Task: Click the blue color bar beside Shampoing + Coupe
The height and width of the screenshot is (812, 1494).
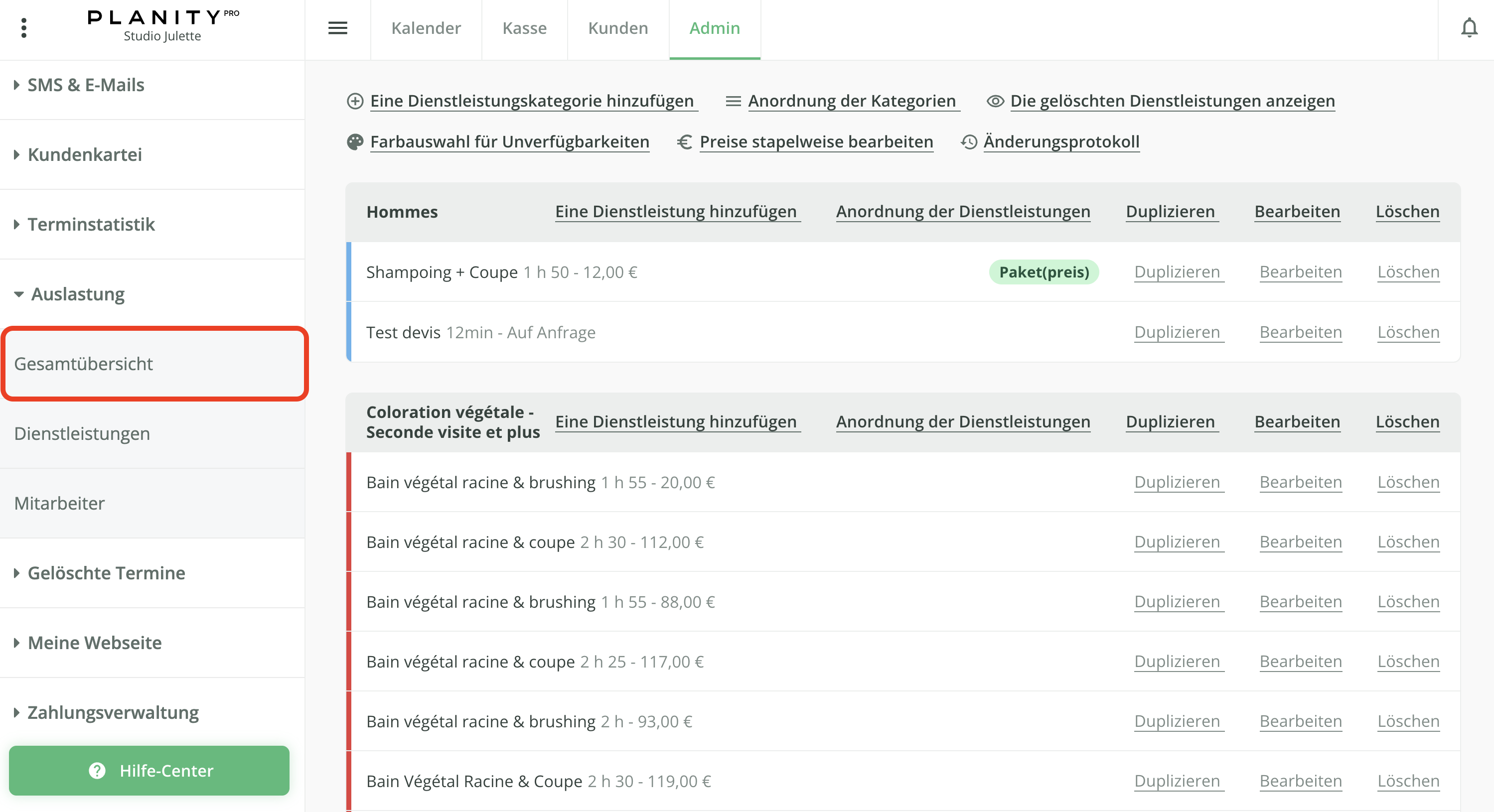Action: point(348,272)
